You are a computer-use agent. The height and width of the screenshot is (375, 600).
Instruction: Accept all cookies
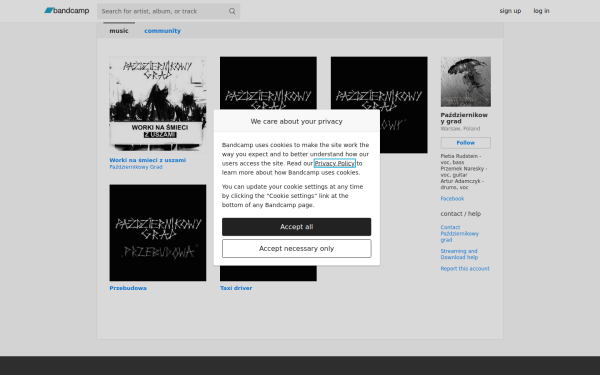297,227
